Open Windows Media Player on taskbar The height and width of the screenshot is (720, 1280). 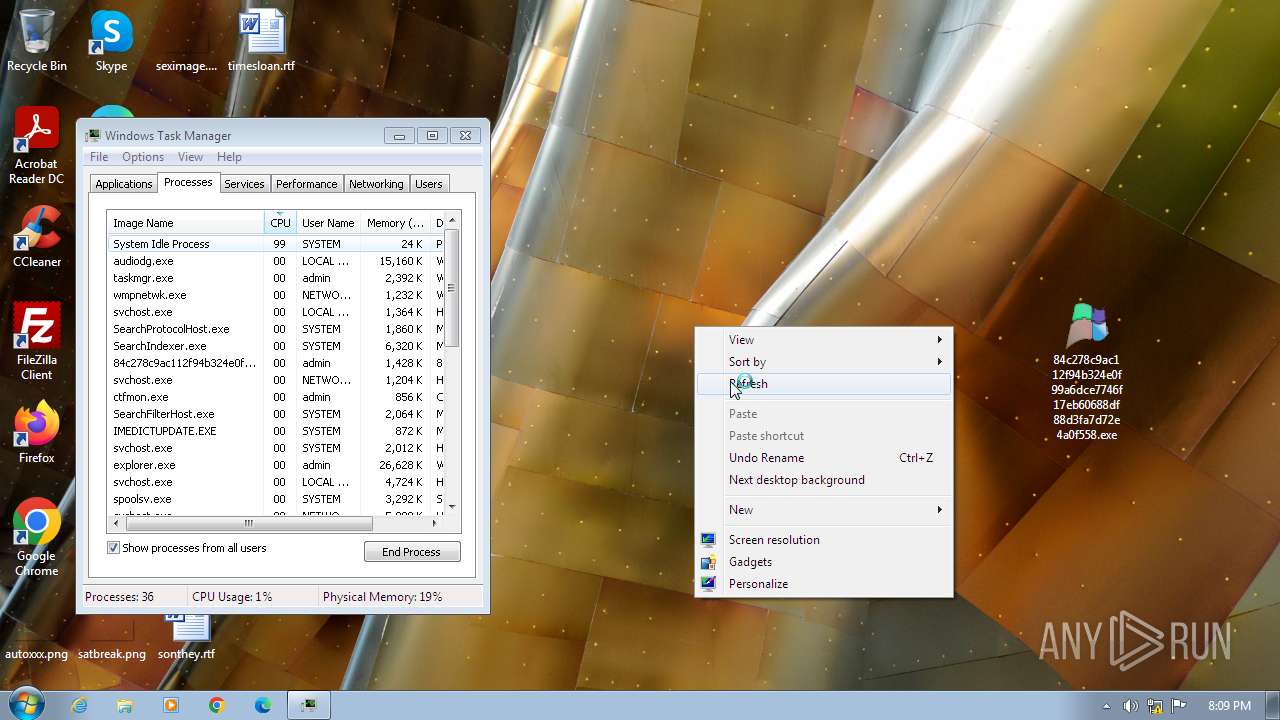pyautogui.click(x=171, y=705)
